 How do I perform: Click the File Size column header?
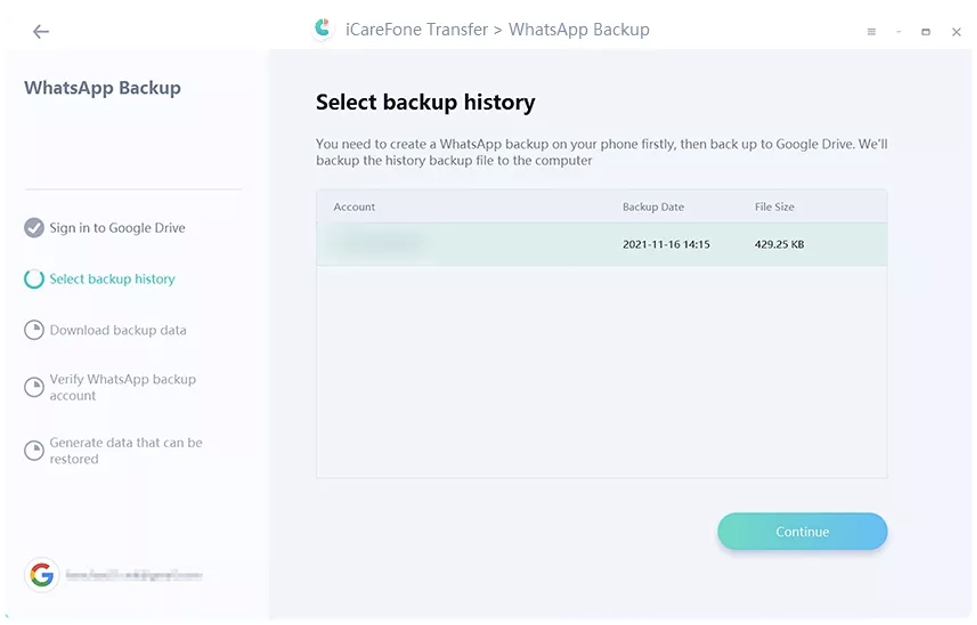click(774, 207)
